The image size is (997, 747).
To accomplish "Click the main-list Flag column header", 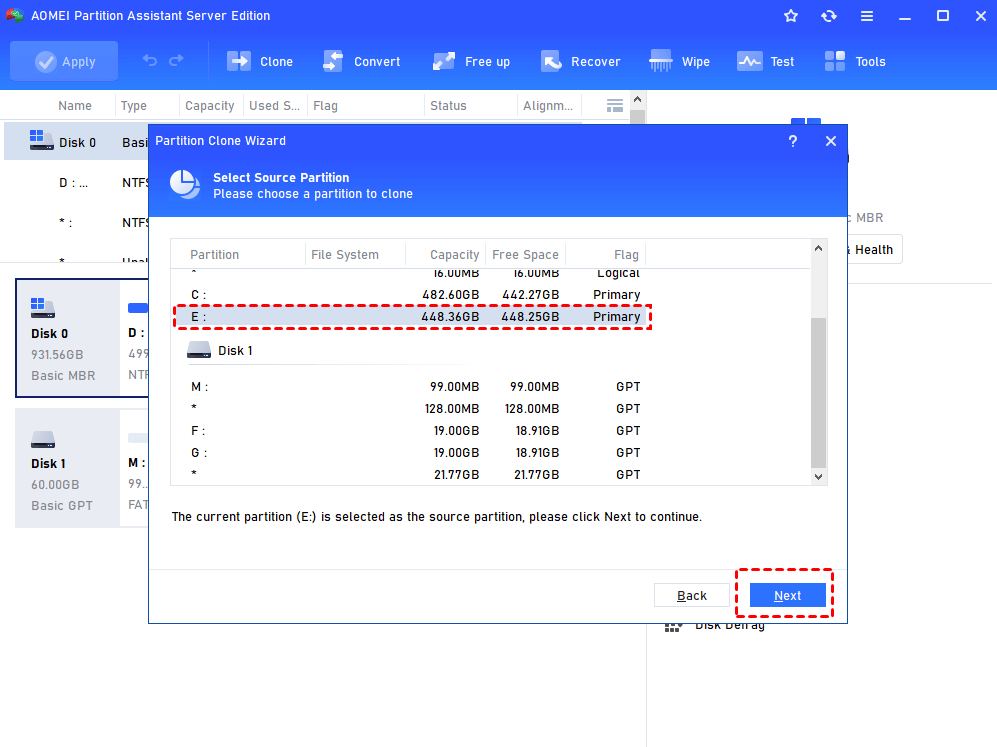I will (x=325, y=106).
